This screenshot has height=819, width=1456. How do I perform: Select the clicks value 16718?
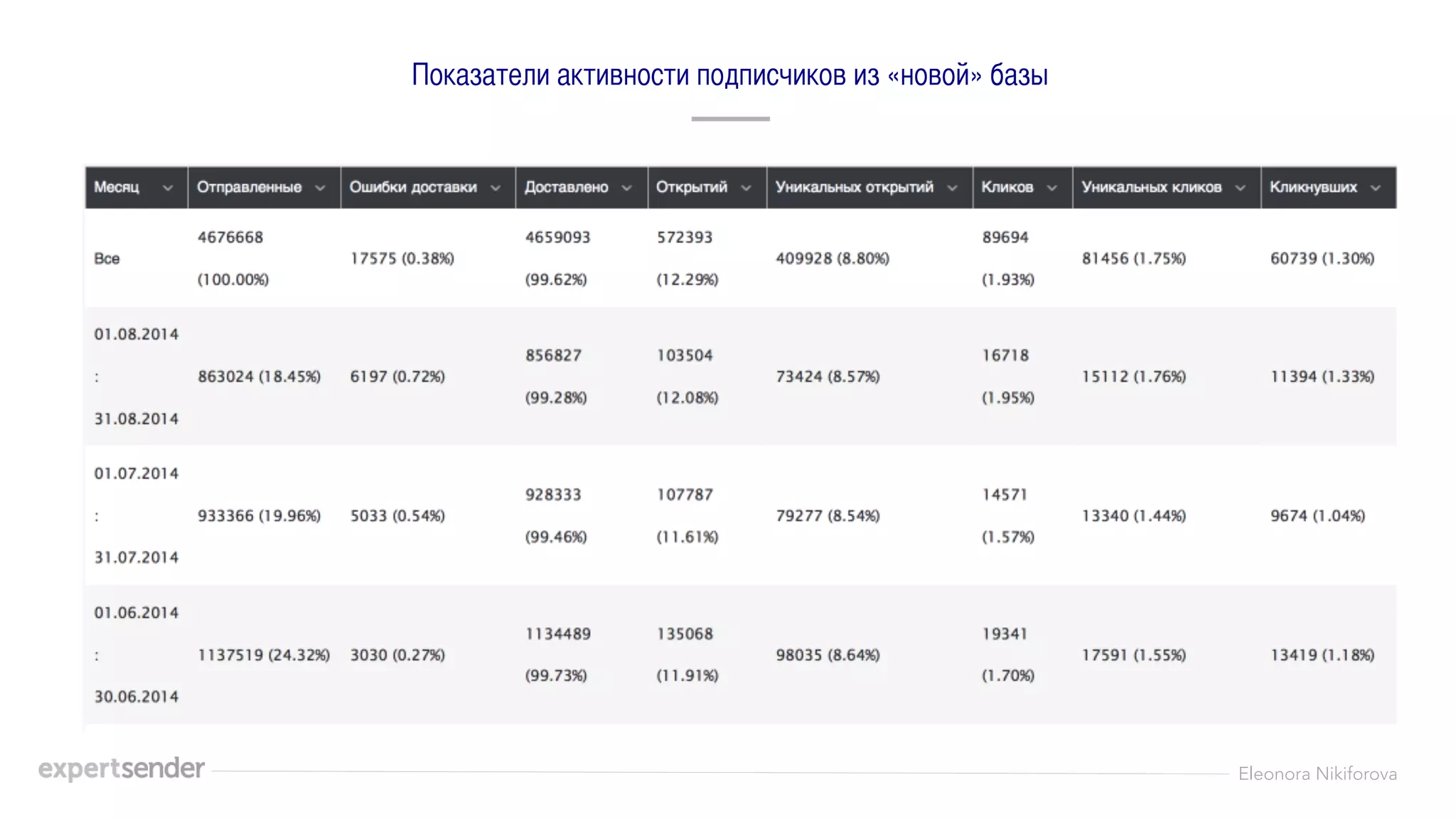[1005, 355]
